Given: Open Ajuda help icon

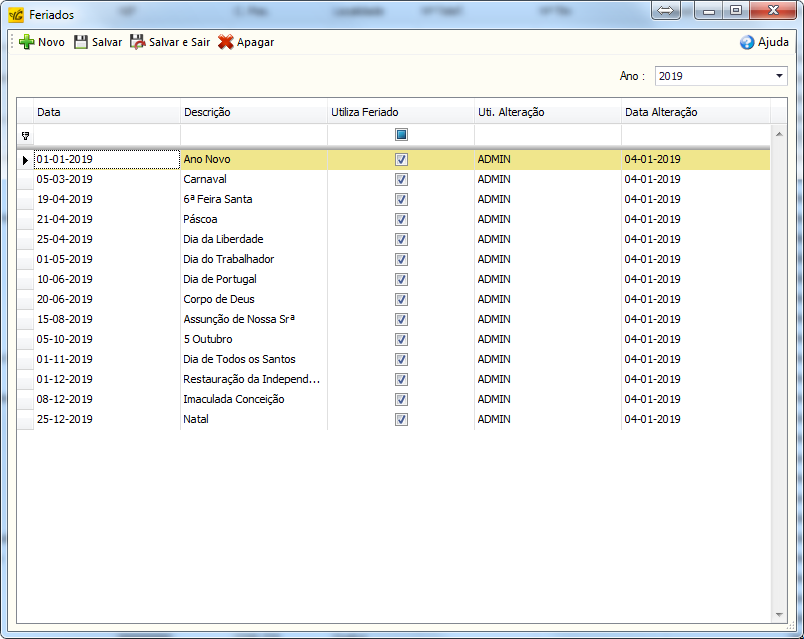Looking at the screenshot, I should (747, 42).
